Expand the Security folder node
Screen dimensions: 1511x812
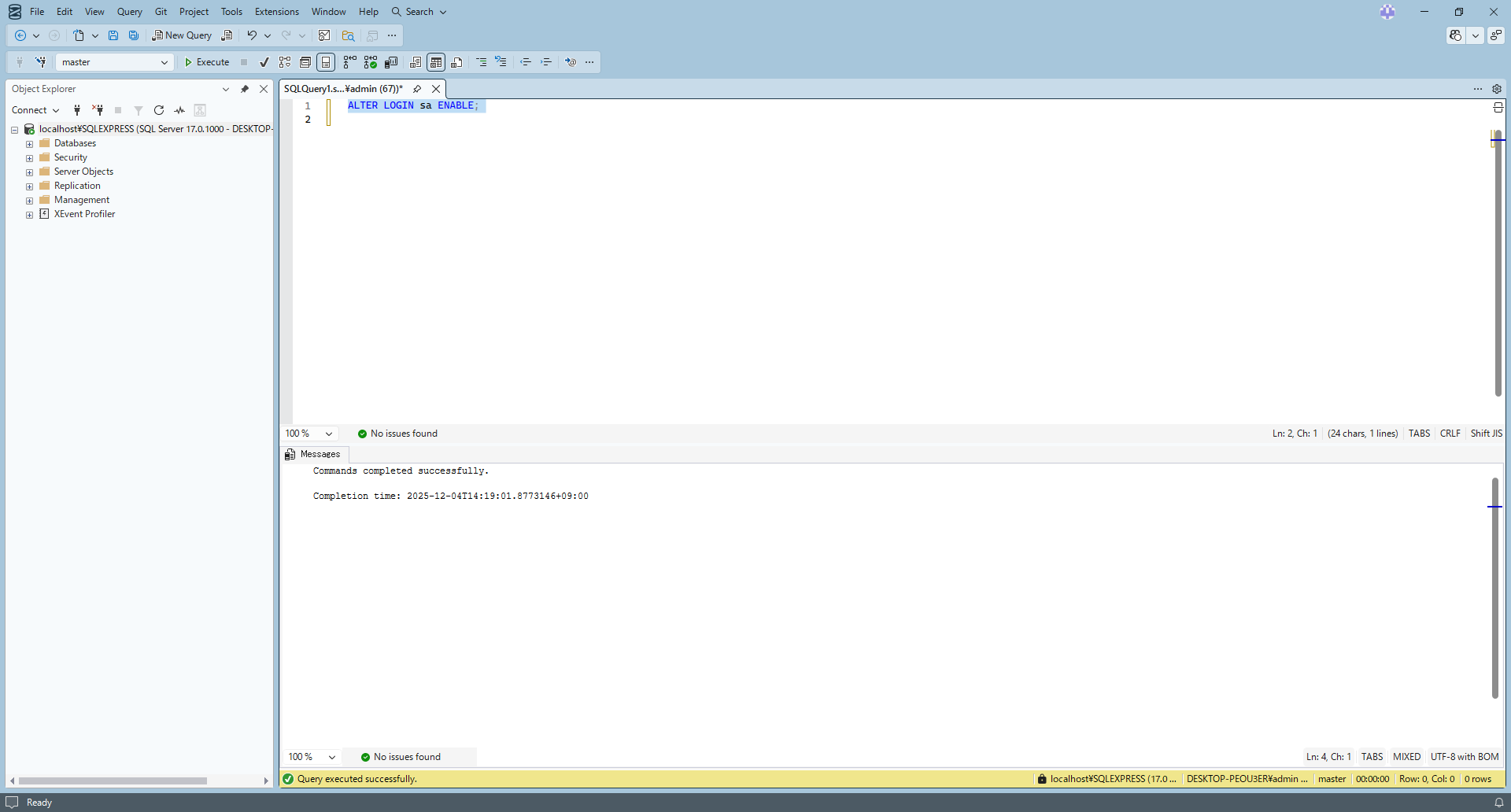pyautogui.click(x=30, y=158)
